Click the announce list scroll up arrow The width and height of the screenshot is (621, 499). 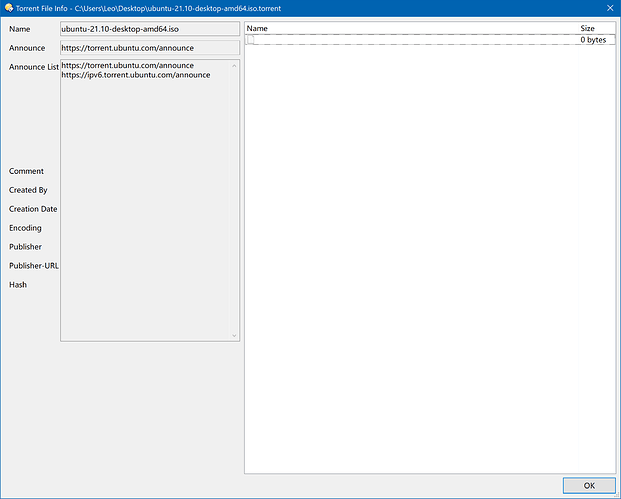pyautogui.click(x=234, y=66)
